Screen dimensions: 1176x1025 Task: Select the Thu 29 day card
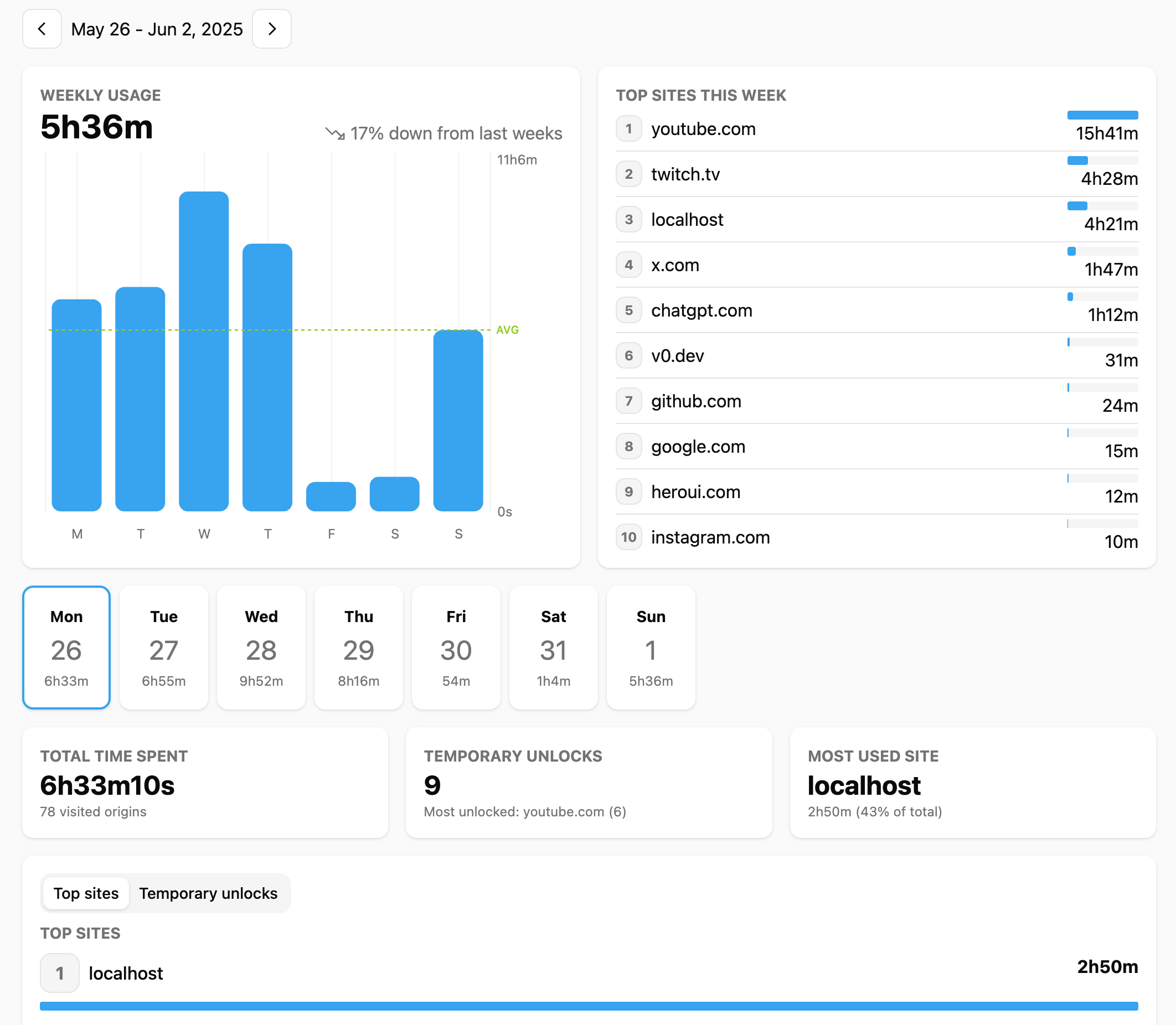[x=359, y=647]
